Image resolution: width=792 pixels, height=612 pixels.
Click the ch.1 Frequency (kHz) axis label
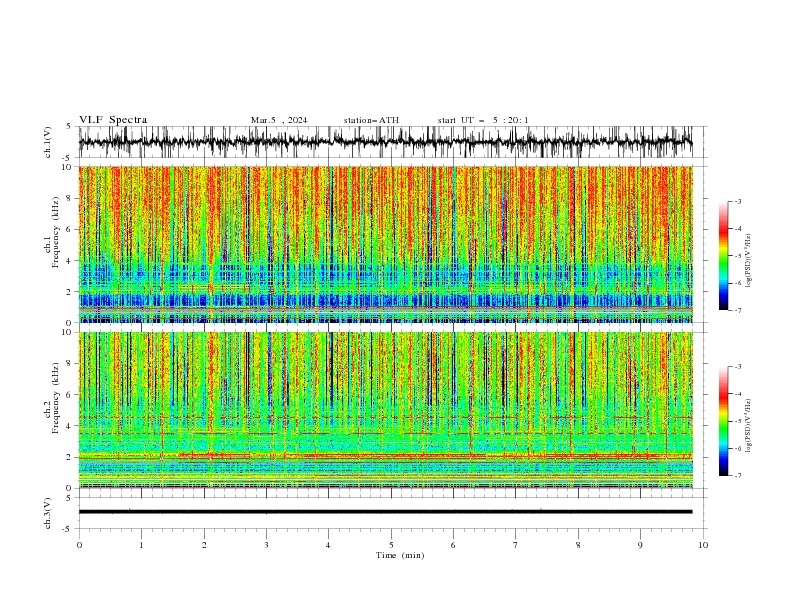click(x=52, y=230)
